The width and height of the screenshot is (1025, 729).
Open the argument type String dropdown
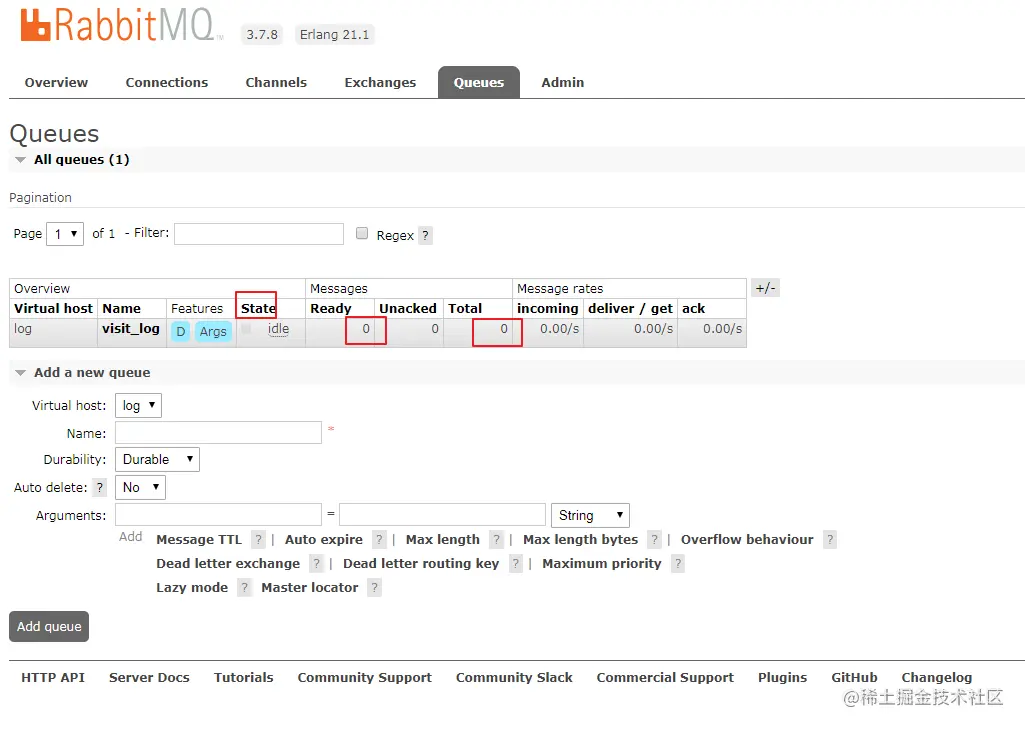click(590, 515)
